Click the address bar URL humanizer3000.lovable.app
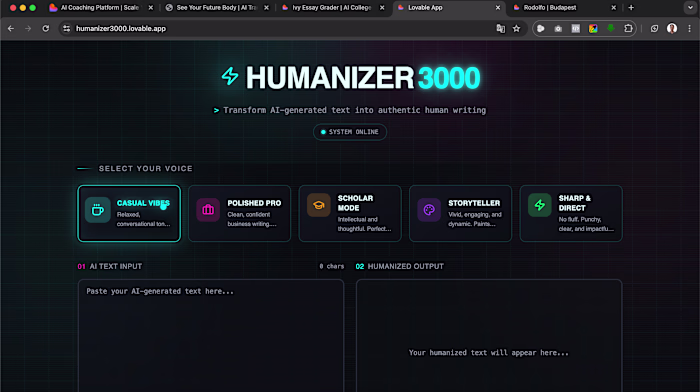 (121, 29)
